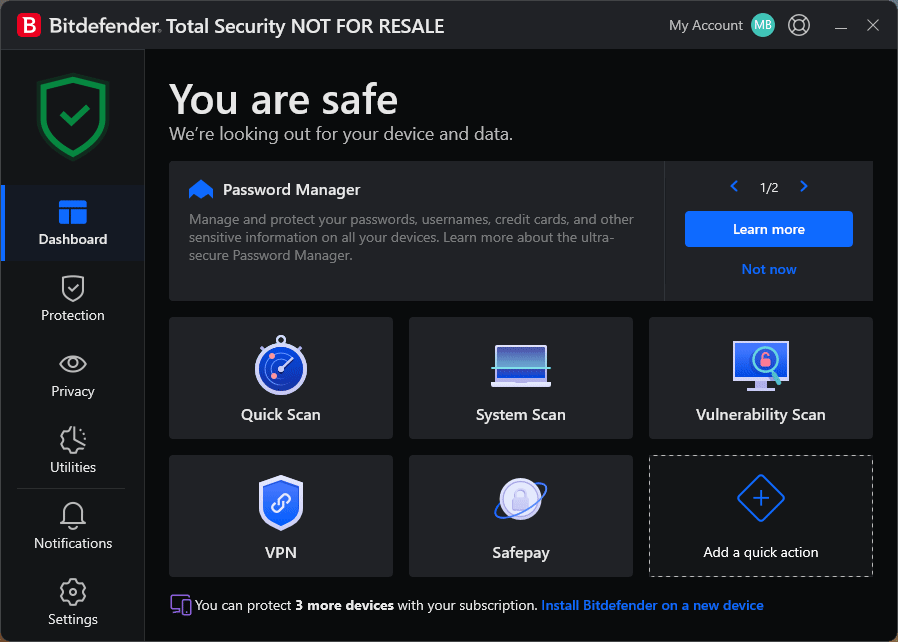This screenshot has width=898, height=642.
Task: Open the Utilities section
Action: point(73,451)
